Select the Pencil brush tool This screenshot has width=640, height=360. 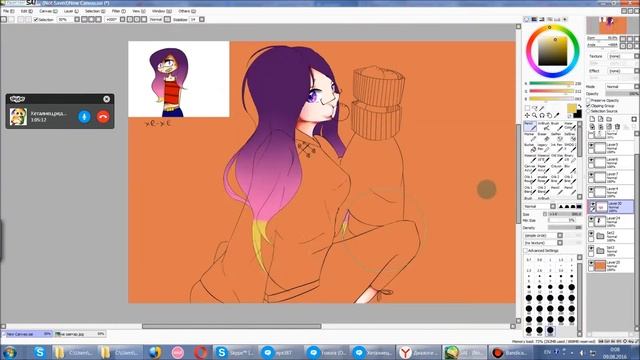[530, 126]
